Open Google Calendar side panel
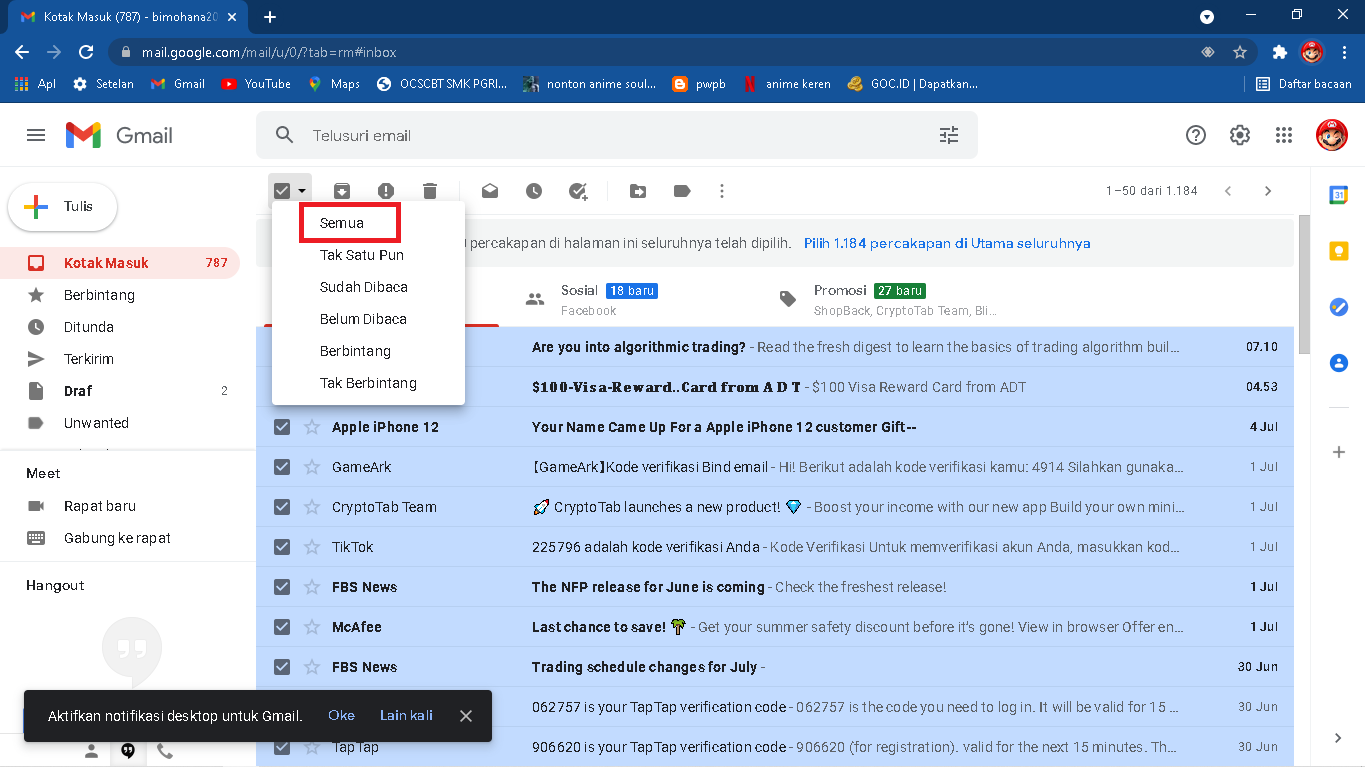The width and height of the screenshot is (1365, 767). point(1338,195)
